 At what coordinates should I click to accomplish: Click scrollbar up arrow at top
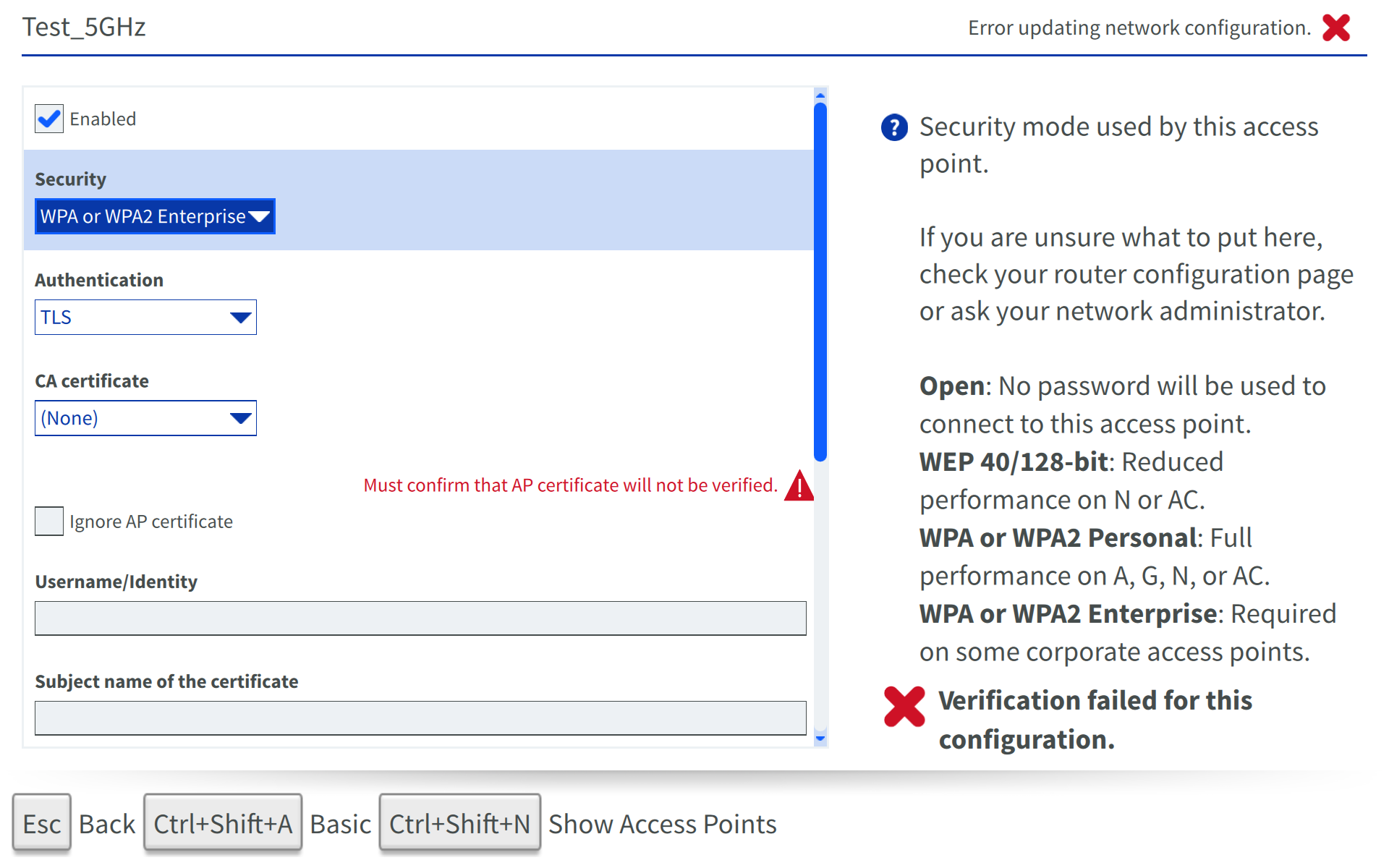pos(820,95)
